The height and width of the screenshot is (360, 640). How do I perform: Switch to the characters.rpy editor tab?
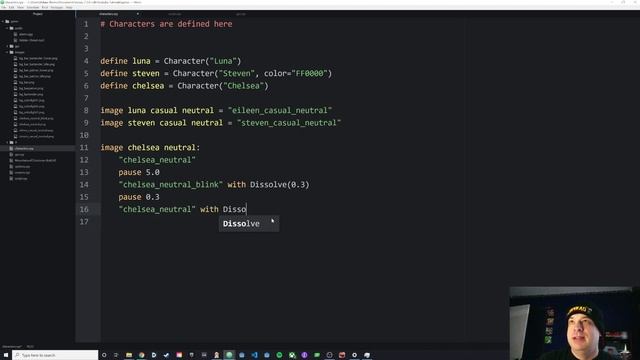109,14
